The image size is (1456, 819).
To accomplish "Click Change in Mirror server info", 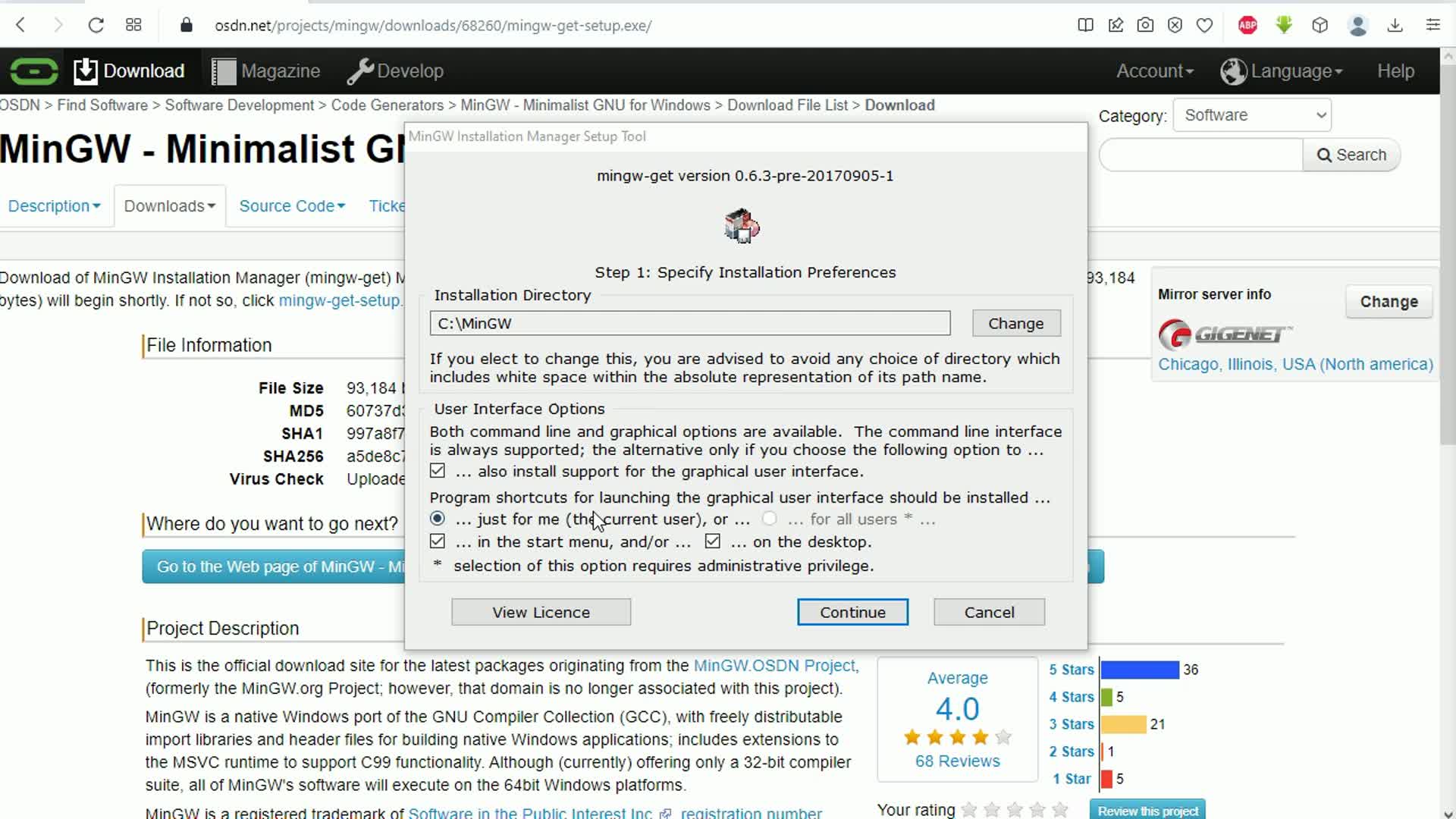I will click(x=1389, y=302).
